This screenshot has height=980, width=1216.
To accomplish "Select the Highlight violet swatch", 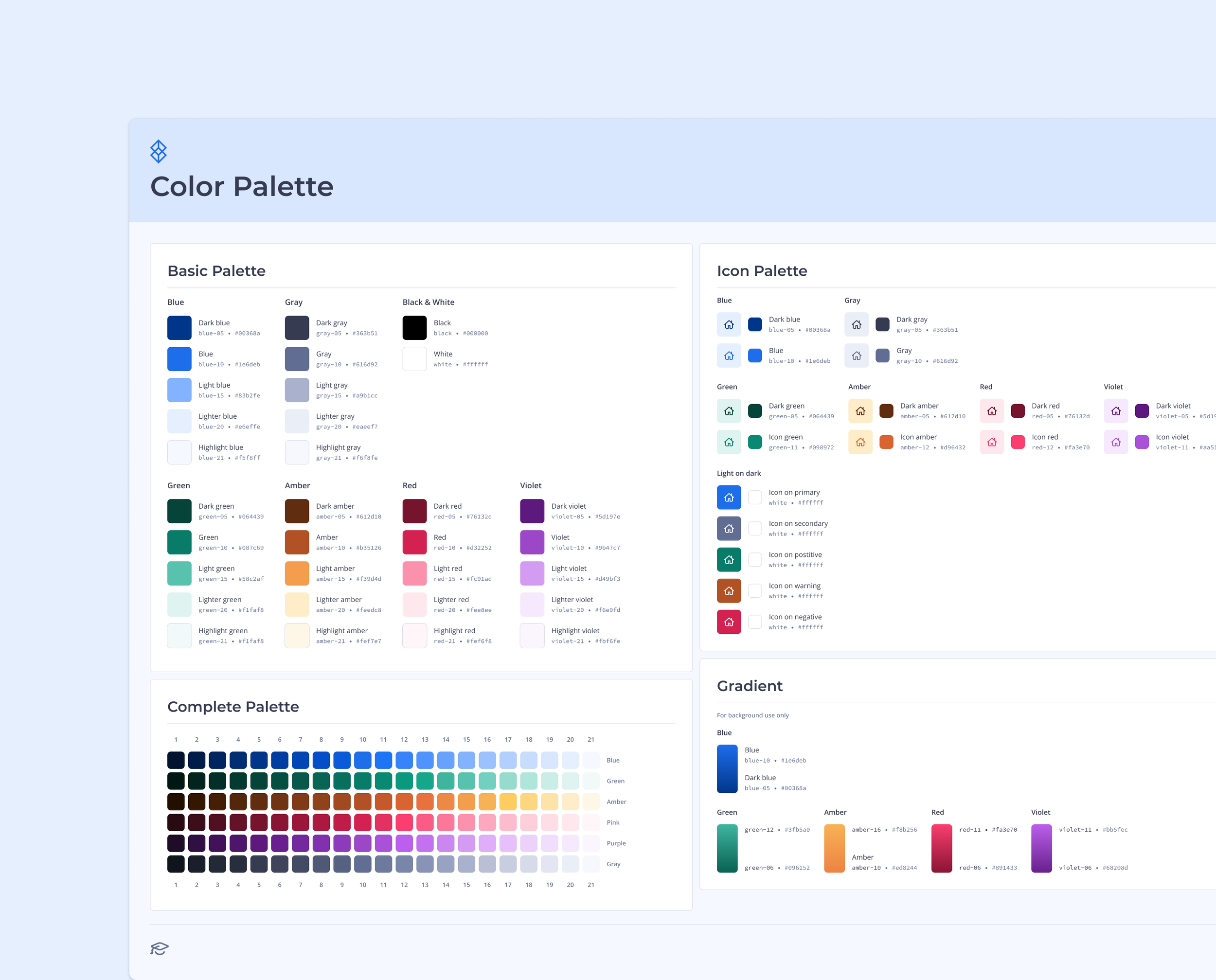I will (532, 636).
